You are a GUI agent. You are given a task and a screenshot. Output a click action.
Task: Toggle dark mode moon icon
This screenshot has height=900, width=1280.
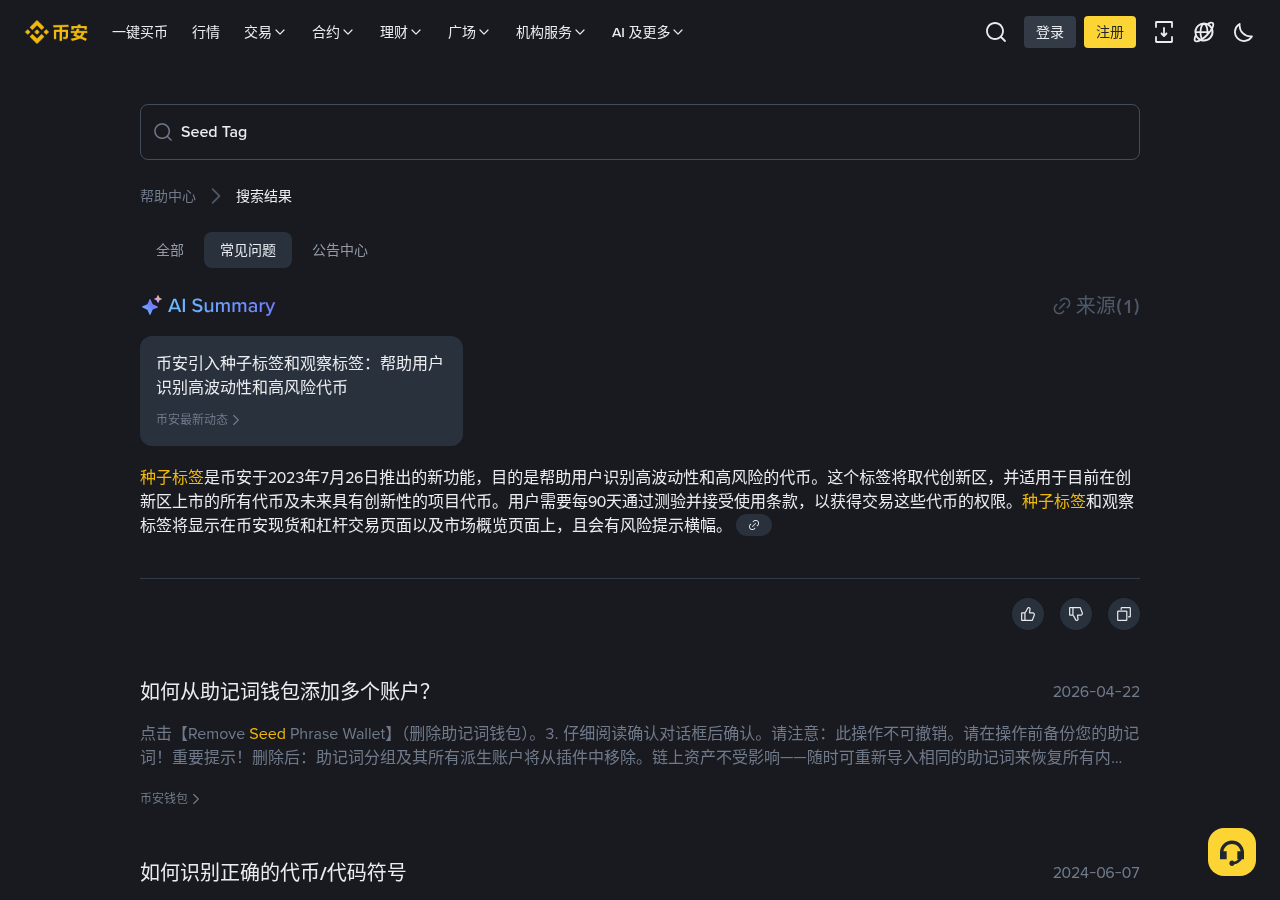[1244, 32]
